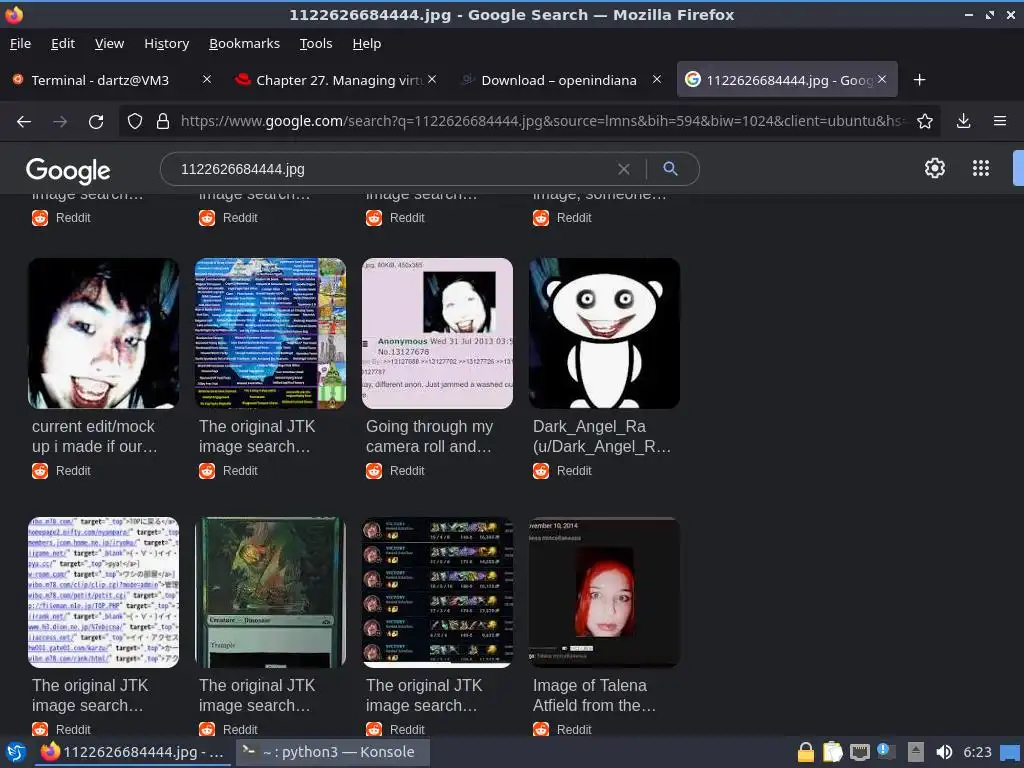
Task: Adjust volume via speaker tray icon
Action: 944,752
